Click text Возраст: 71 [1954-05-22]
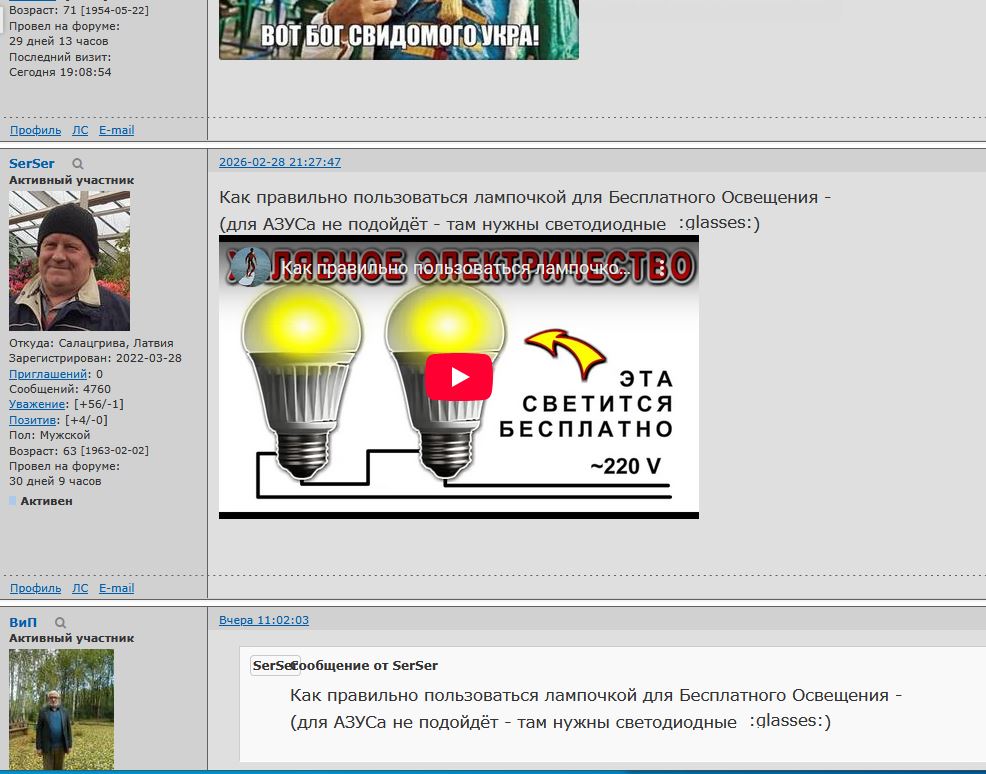 (79, 10)
